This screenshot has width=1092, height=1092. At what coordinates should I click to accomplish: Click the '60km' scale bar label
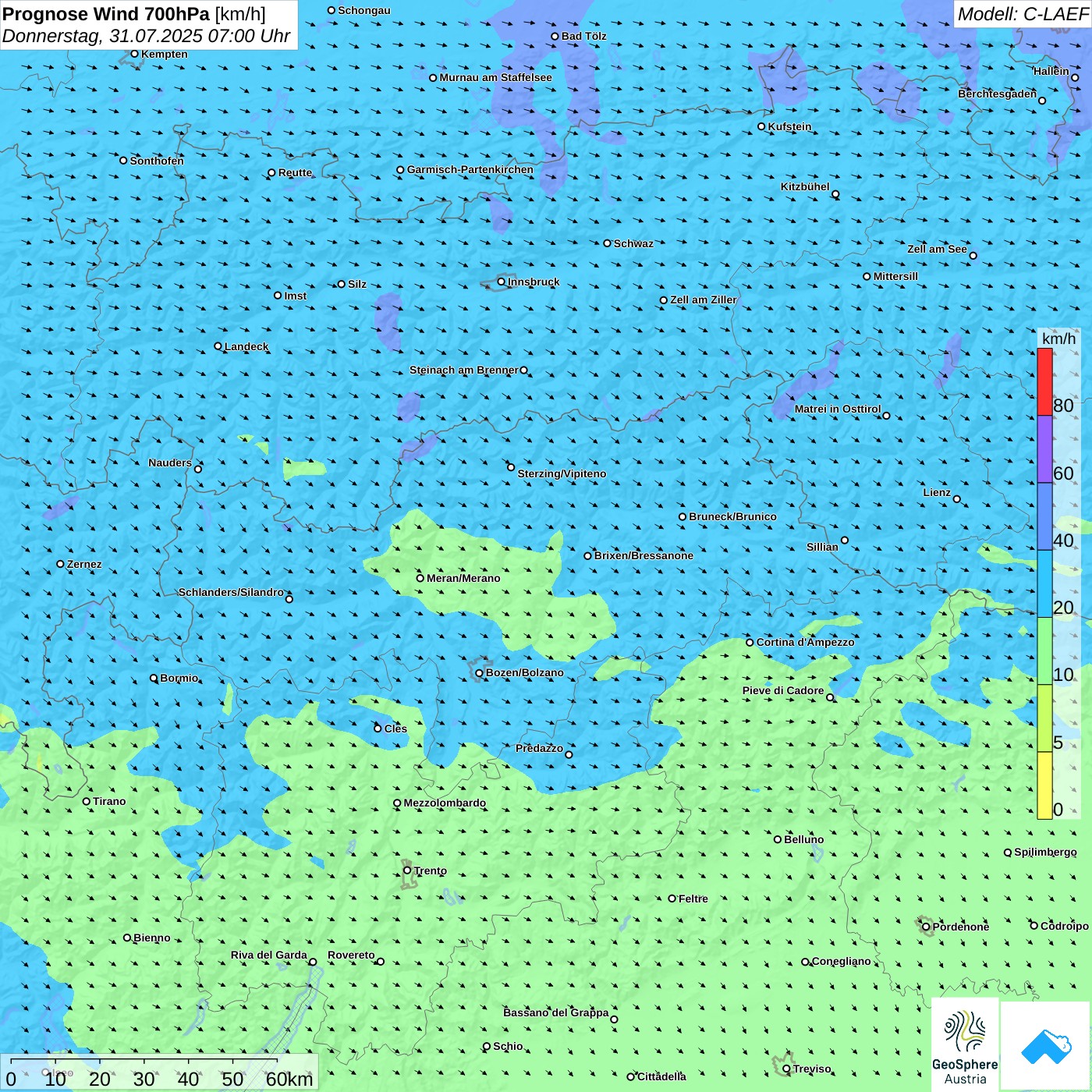(x=289, y=1079)
